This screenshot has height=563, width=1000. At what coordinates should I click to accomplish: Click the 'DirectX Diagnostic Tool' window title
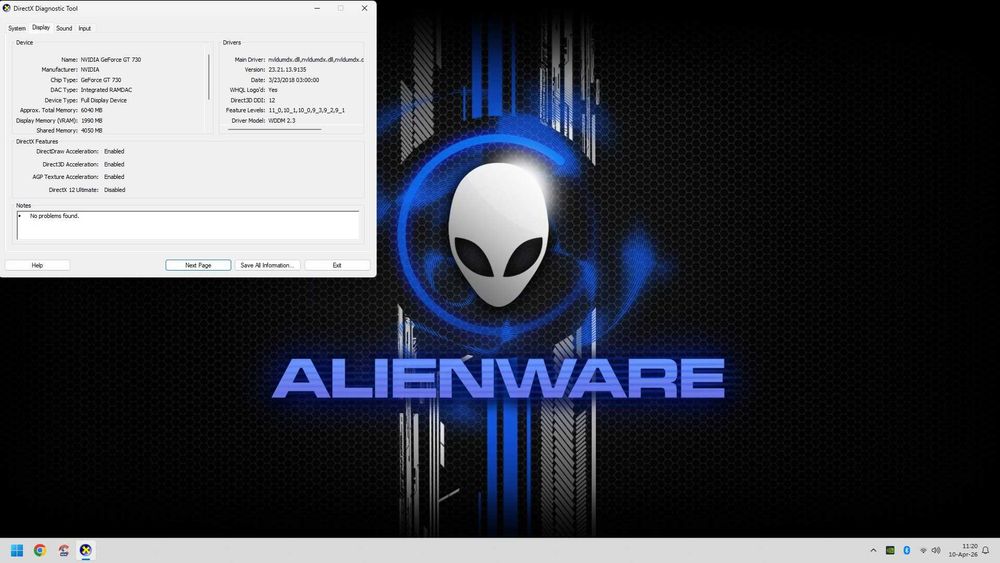[x=45, y=8]
